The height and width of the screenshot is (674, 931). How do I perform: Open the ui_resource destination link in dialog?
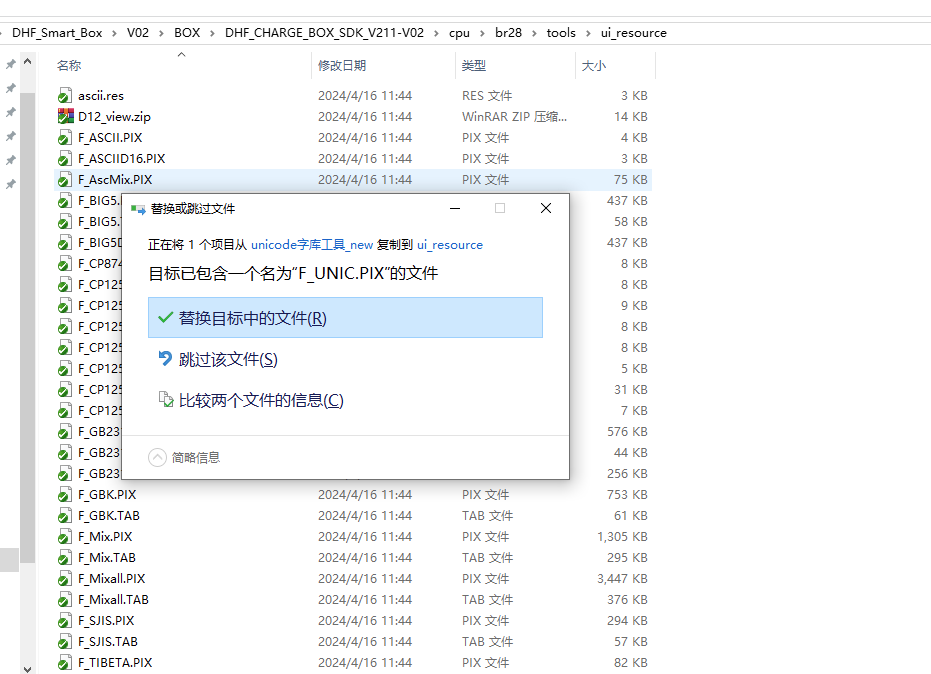click(449, 245)
